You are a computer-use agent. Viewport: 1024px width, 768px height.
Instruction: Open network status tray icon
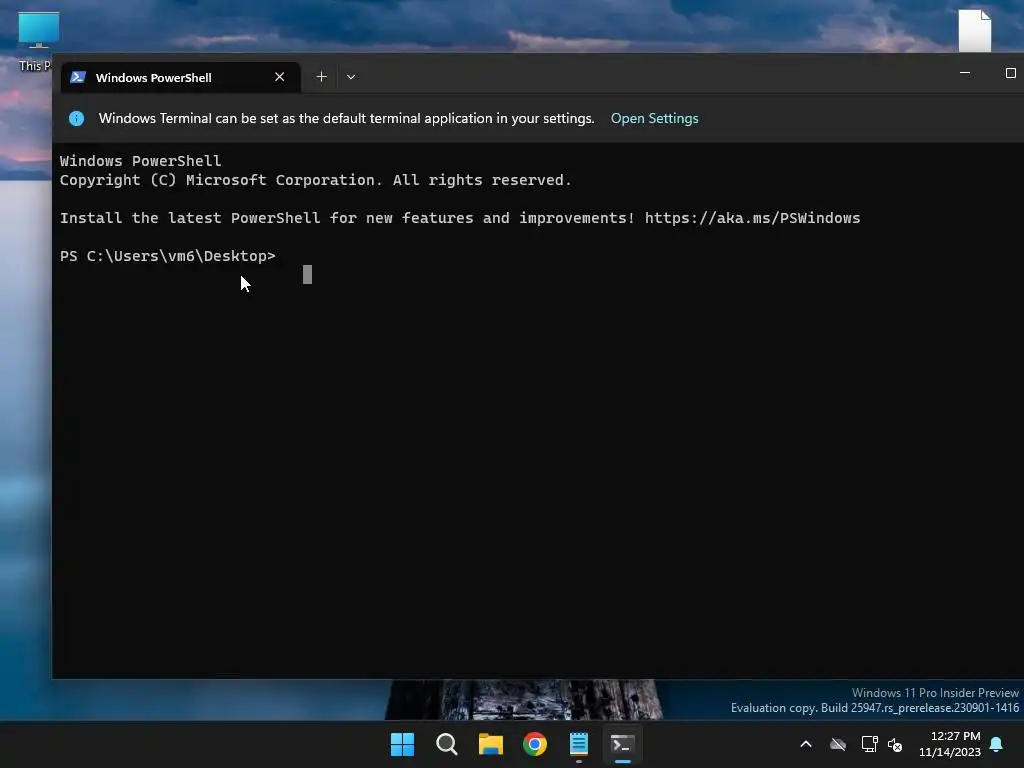[x=869, y=744]
